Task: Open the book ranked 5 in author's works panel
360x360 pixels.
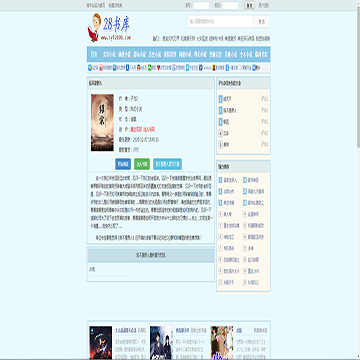Action: (x=226, y=145)
